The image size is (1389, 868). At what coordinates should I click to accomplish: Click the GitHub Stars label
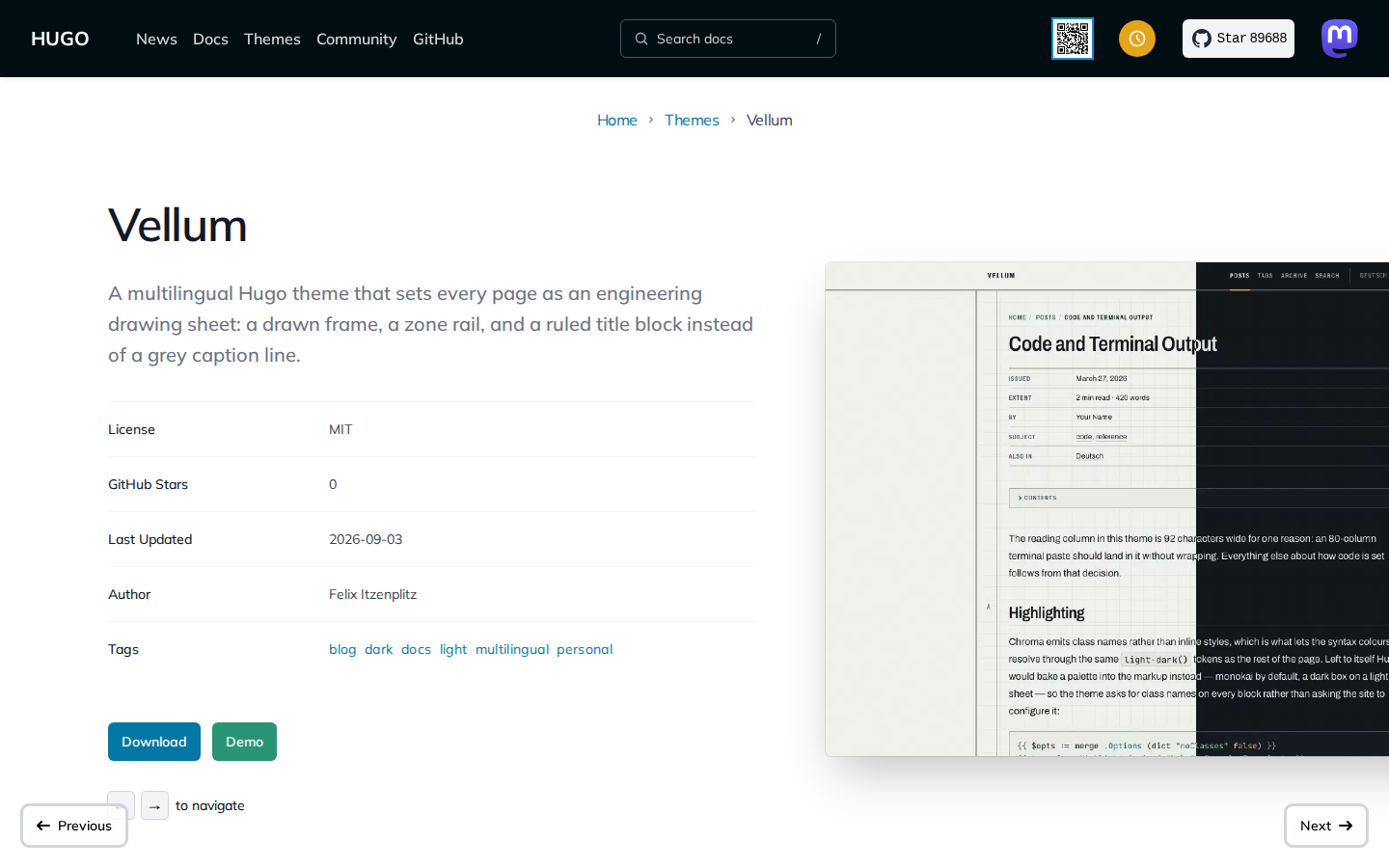coord(148,484)
